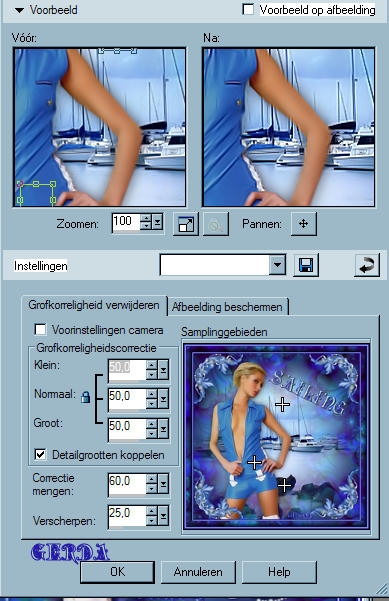
Task: Decrease Verscherpen with down arrow
Action: (x=152, y=521)
